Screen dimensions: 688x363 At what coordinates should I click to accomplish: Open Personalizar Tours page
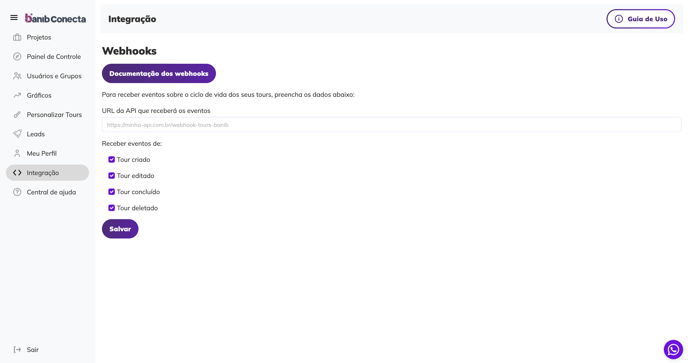47,115
